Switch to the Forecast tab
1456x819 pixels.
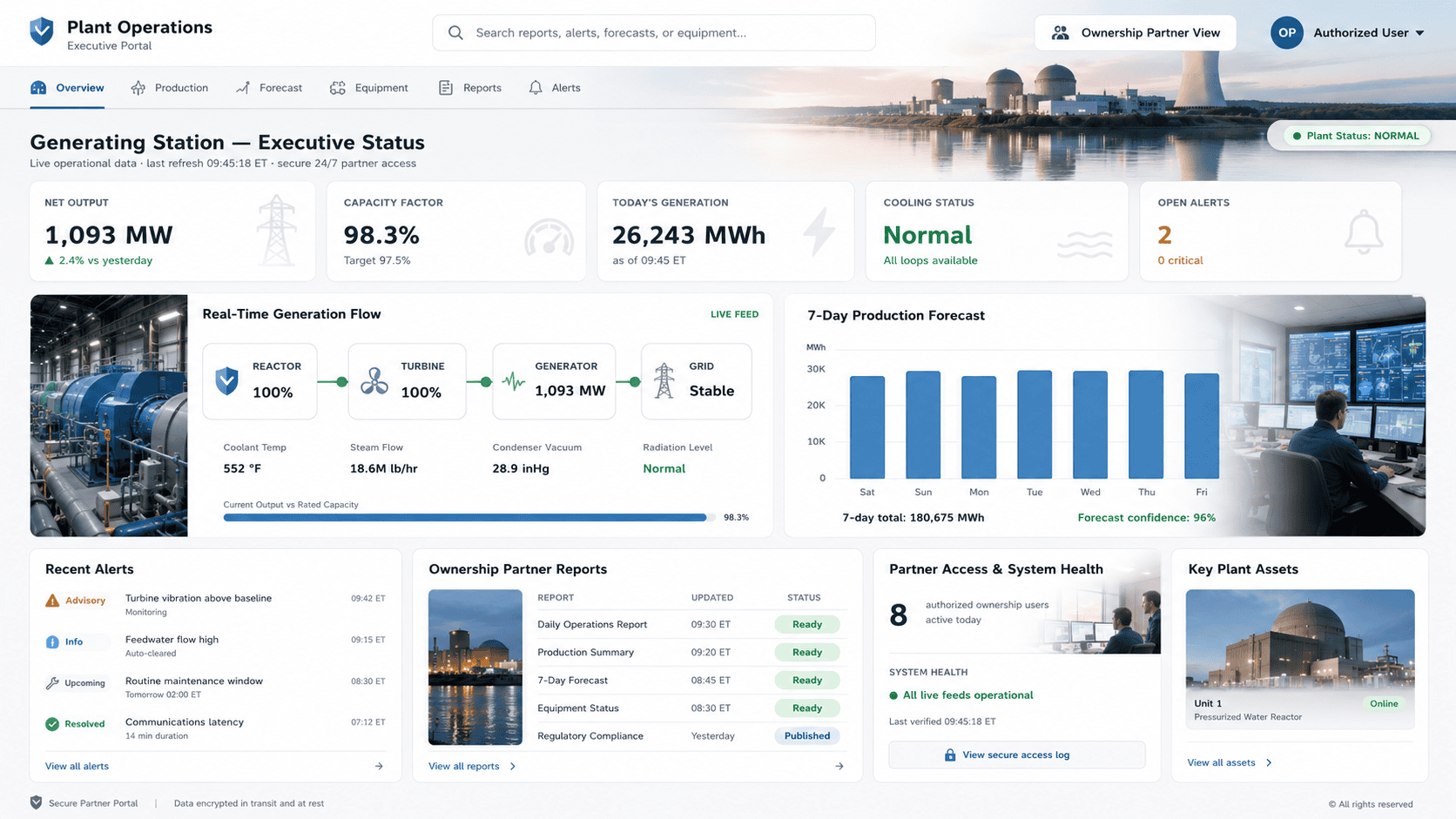(x=269, y=88)
